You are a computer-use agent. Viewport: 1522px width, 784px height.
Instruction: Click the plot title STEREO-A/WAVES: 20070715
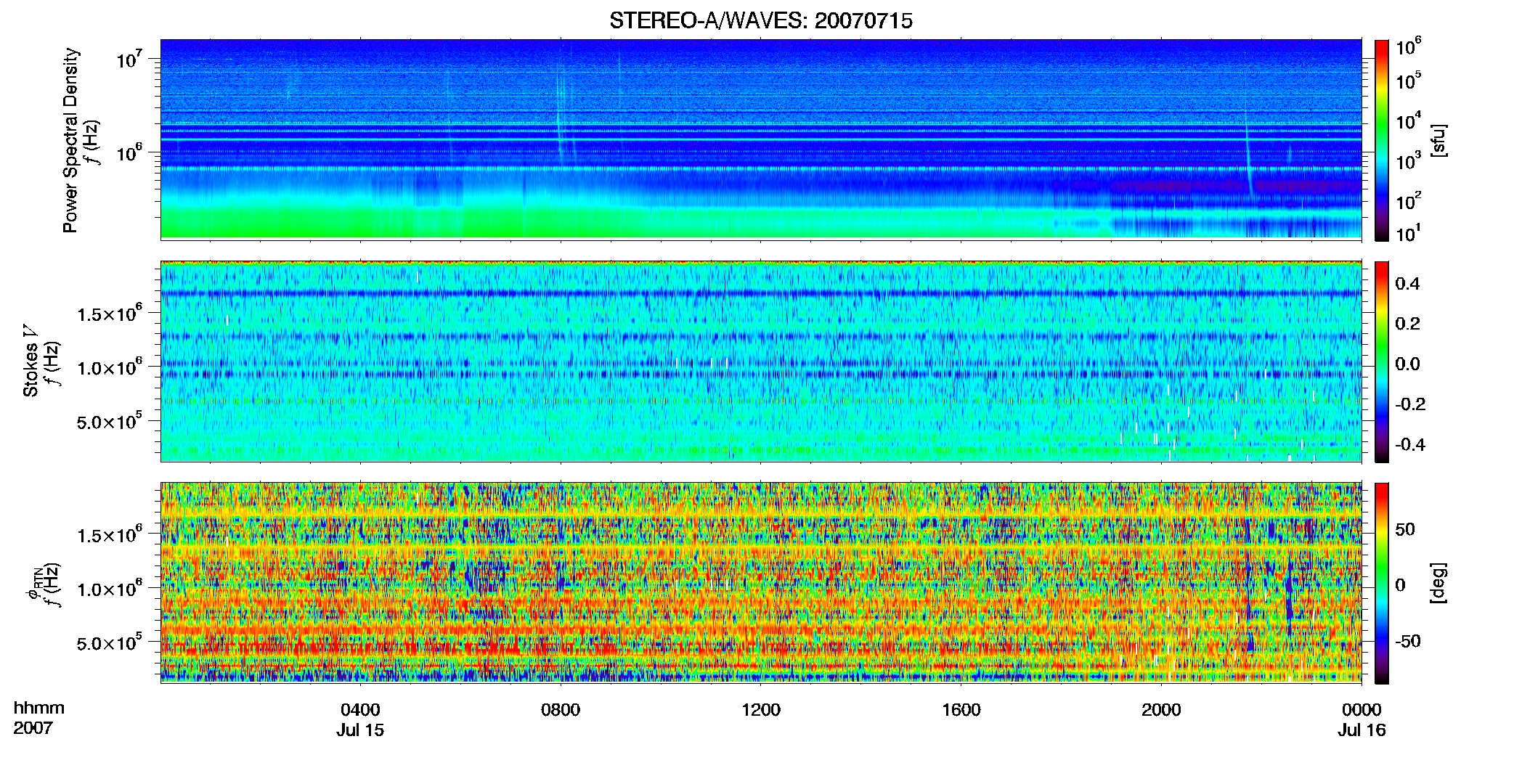pos(761,20)
